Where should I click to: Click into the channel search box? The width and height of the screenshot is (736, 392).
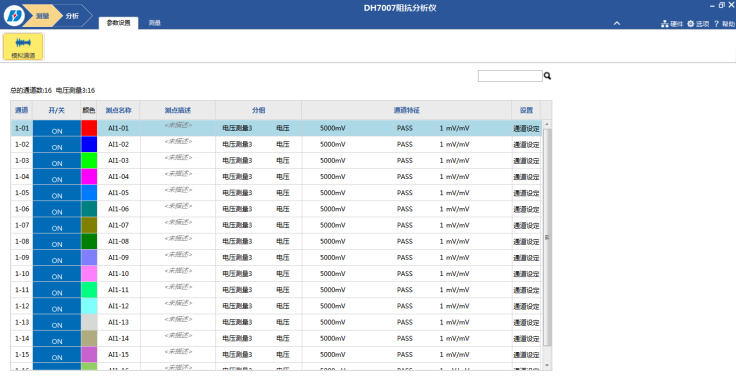tap(510, 76)
